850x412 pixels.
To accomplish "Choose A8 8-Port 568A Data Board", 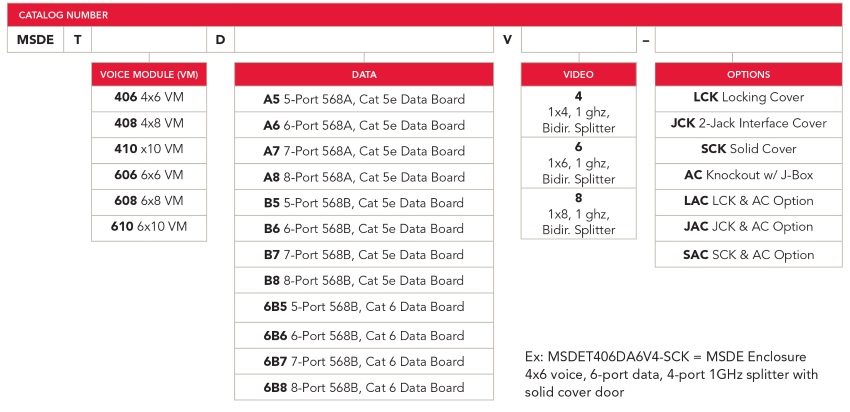I will pos(364,177).
